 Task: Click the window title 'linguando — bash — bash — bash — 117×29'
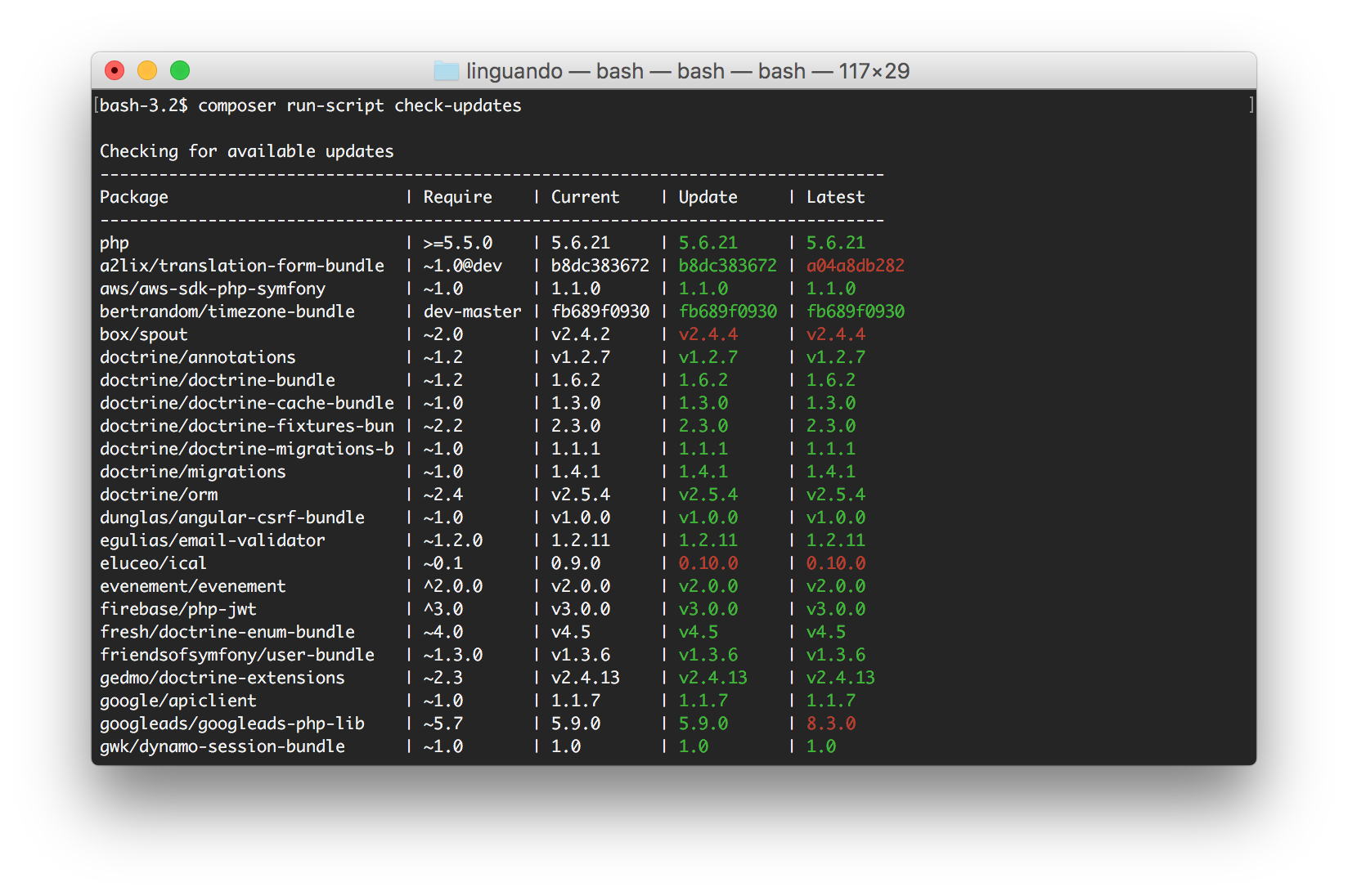(x=688, y=71)
